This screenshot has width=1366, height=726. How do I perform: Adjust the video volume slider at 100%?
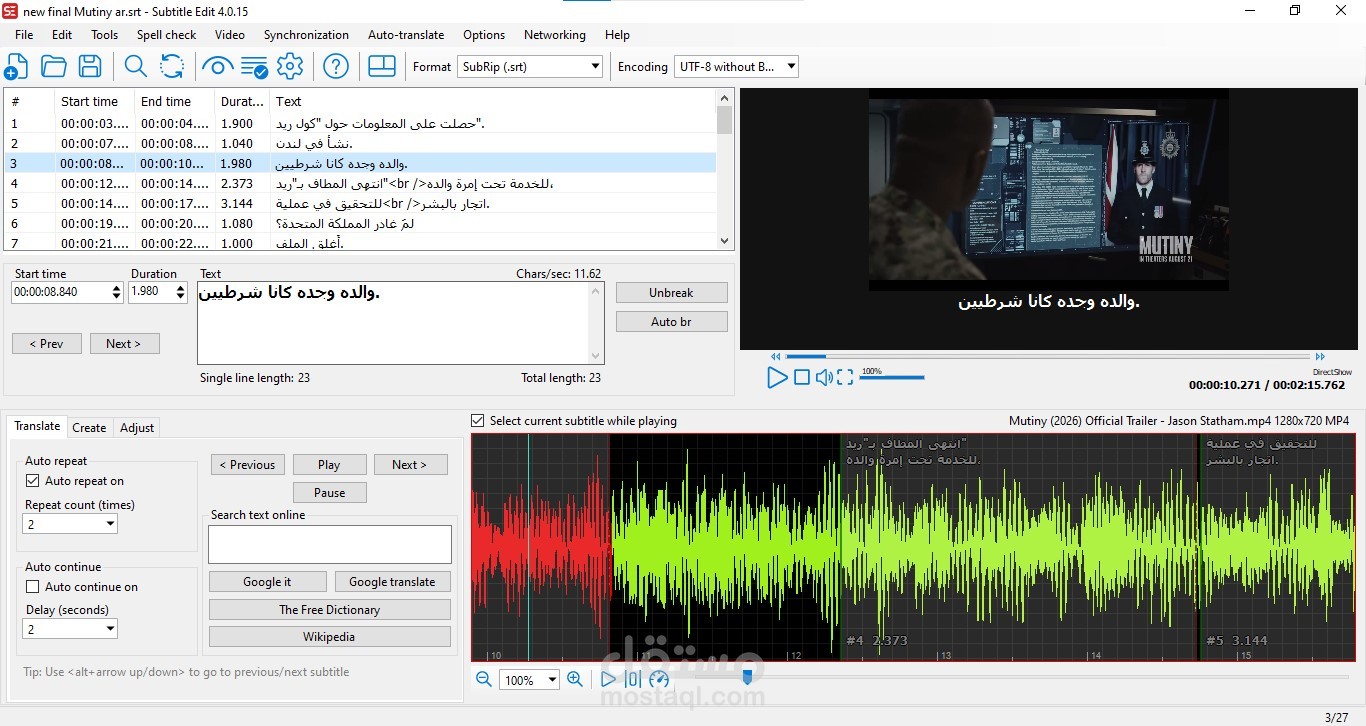pos(891,378)
